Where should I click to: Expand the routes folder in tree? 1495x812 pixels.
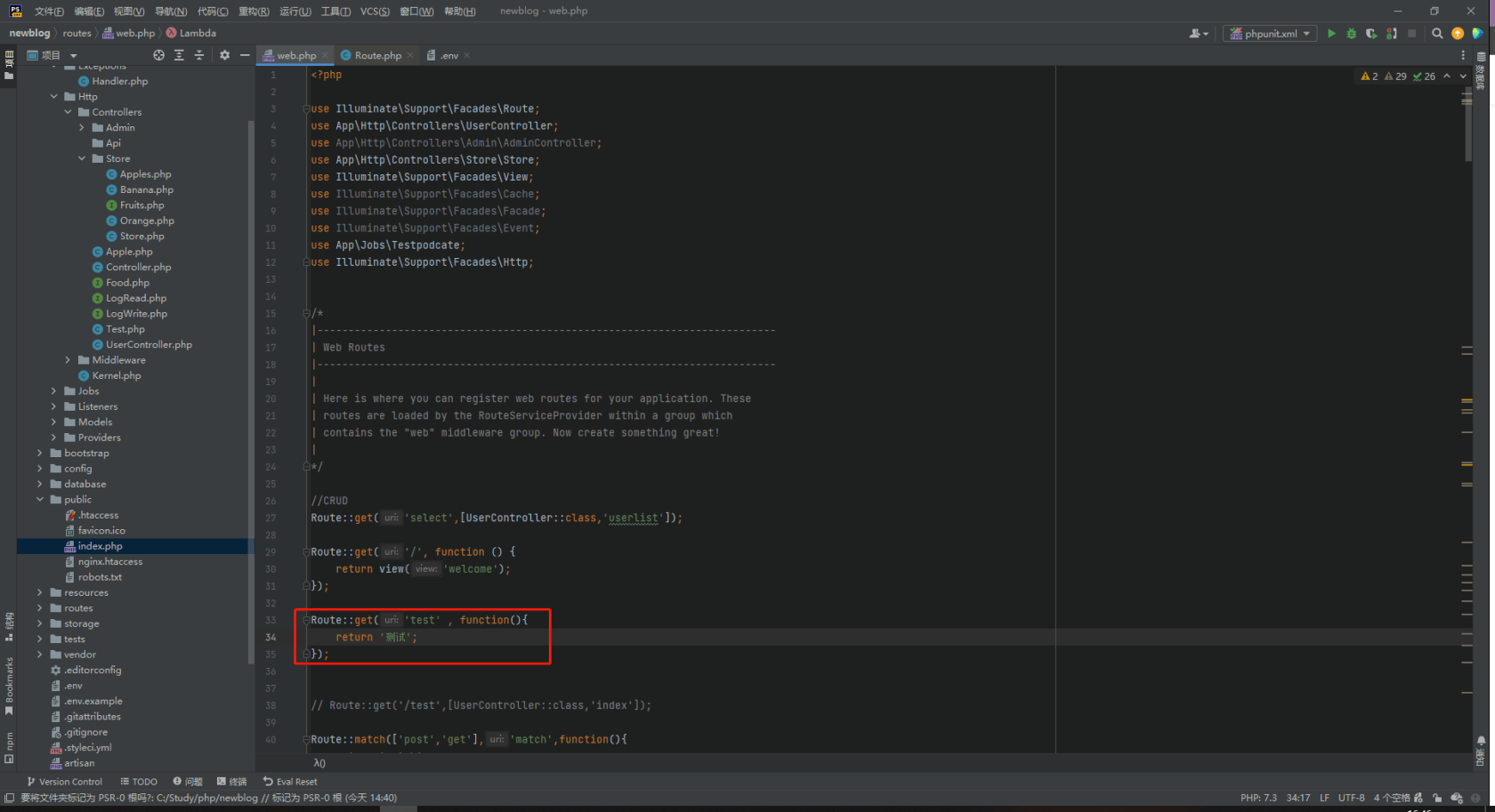40,608
